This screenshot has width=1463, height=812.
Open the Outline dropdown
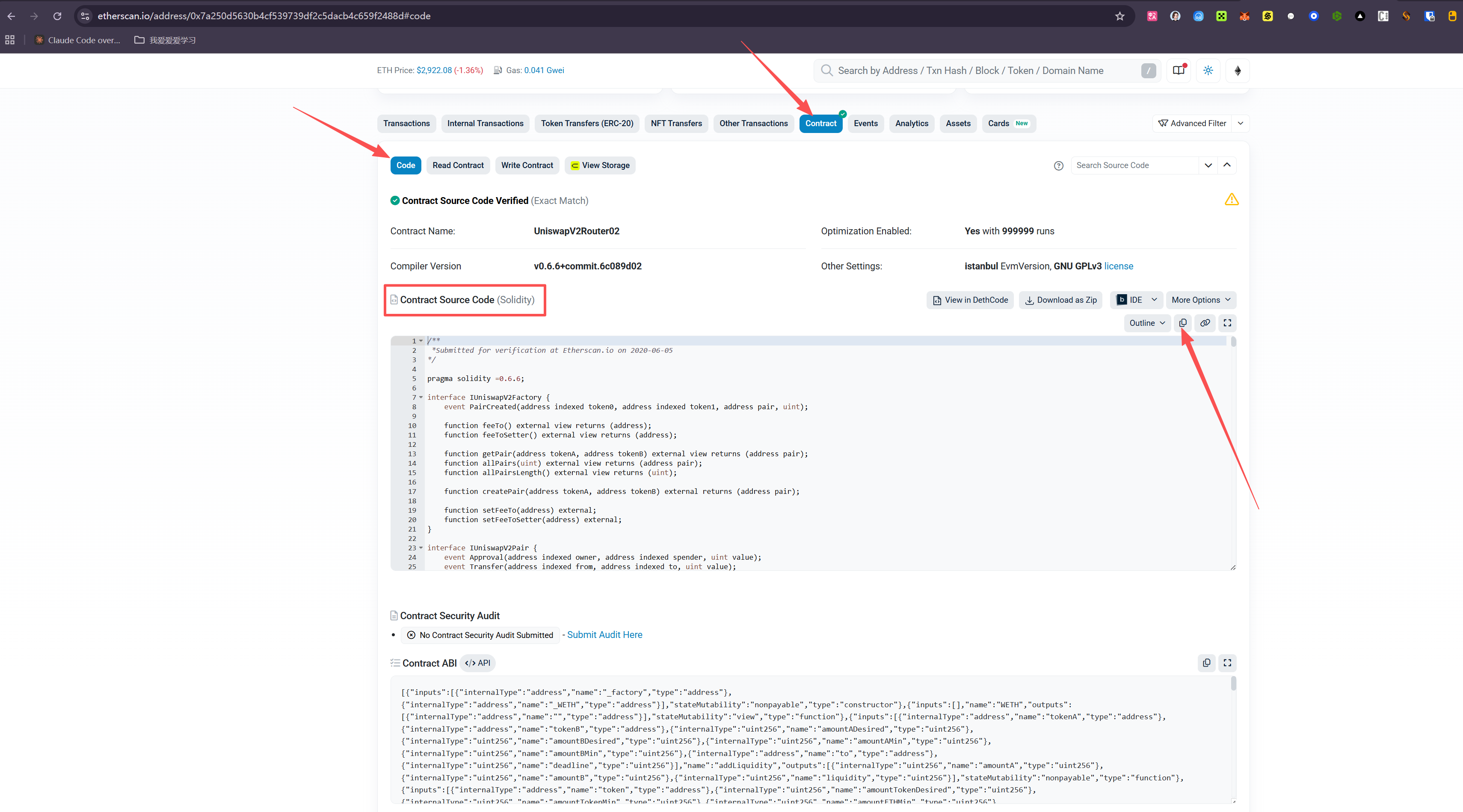coord(1147,322)
